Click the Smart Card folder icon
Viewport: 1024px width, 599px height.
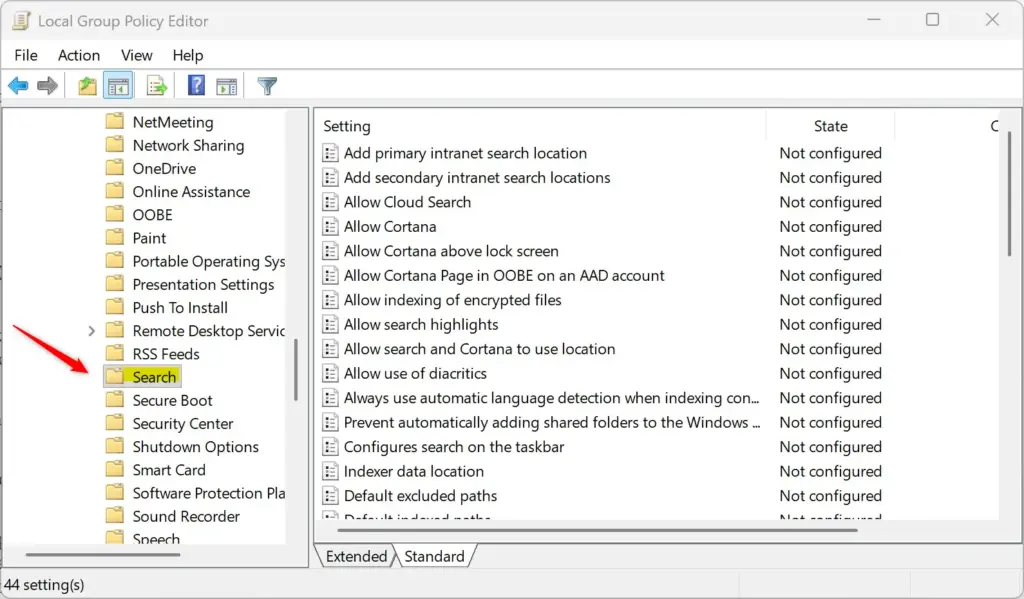[115, 469]
